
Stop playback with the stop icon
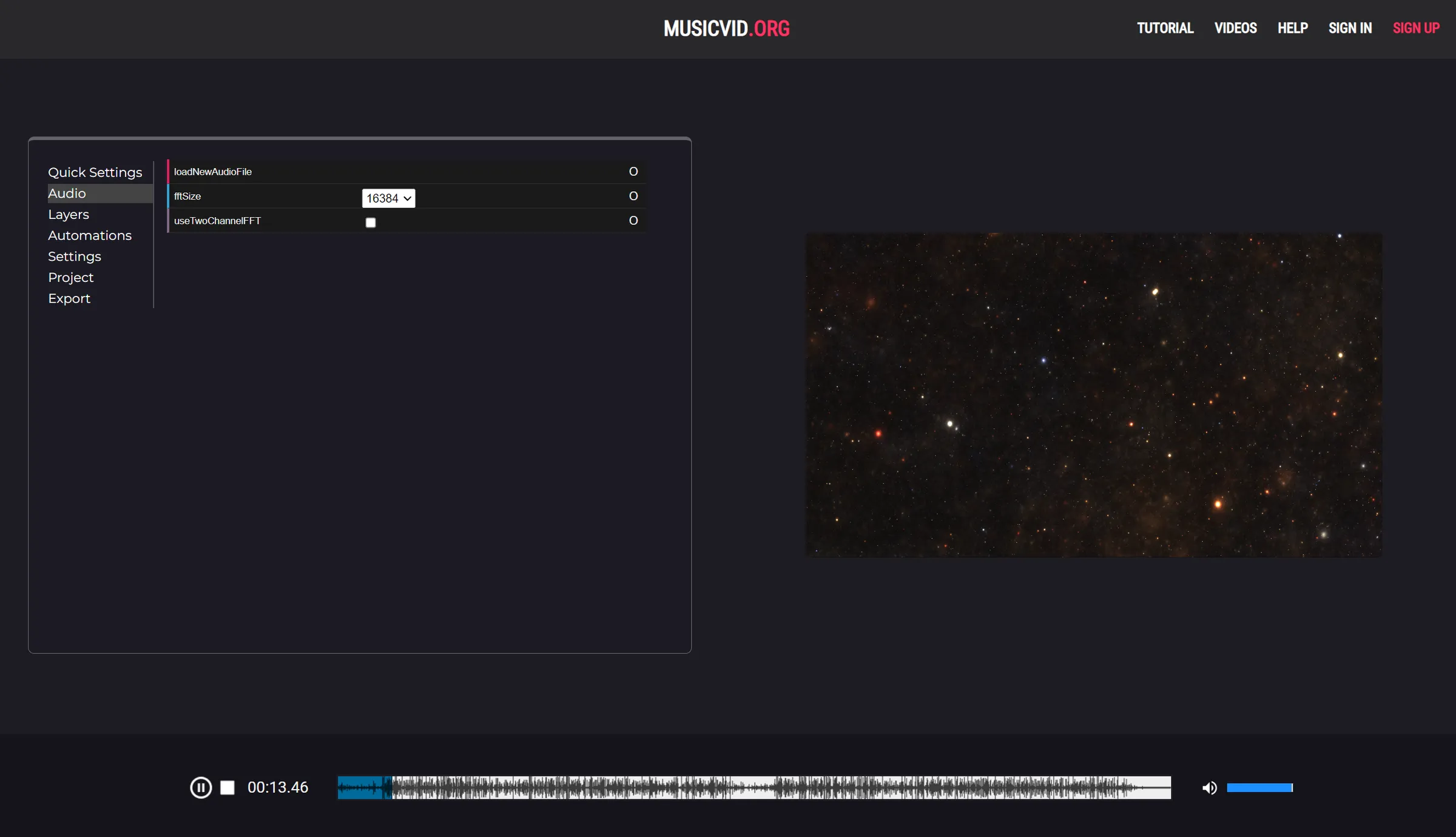tap(227, 787)
